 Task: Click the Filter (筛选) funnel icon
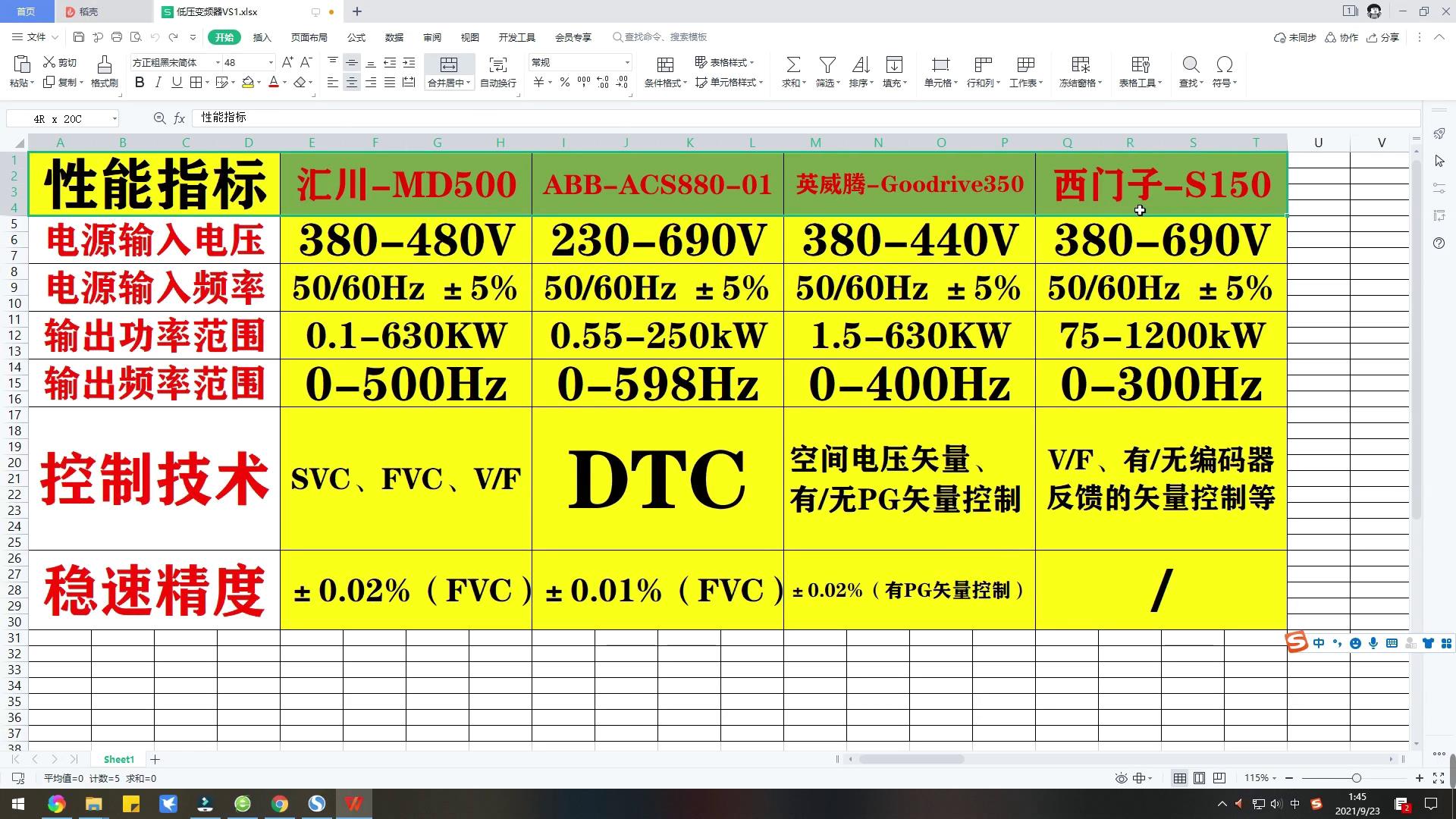tap(827, 65)
